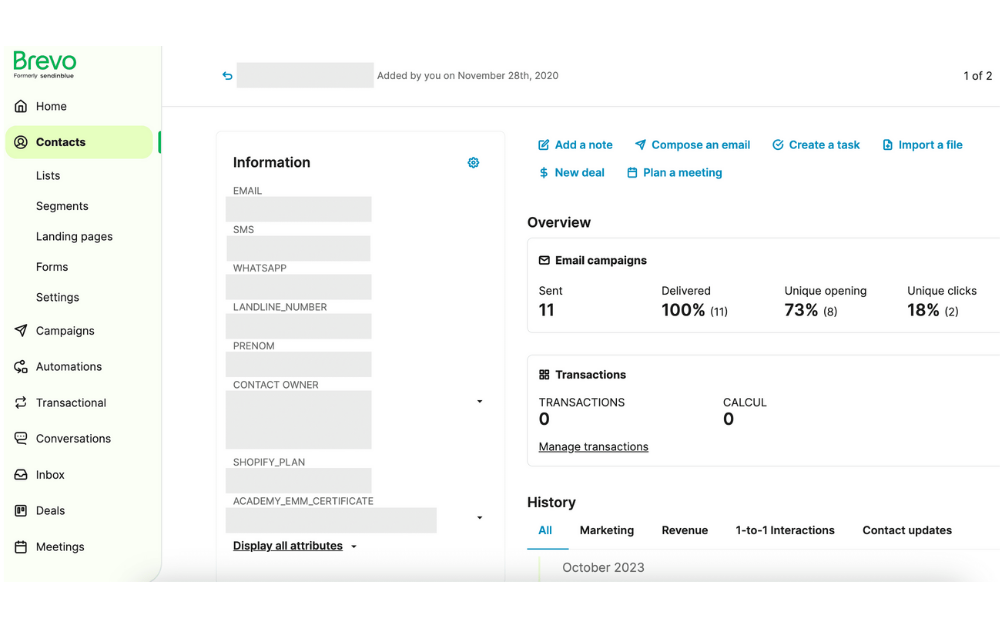Open the Contact updates tab

click(907, 530)
